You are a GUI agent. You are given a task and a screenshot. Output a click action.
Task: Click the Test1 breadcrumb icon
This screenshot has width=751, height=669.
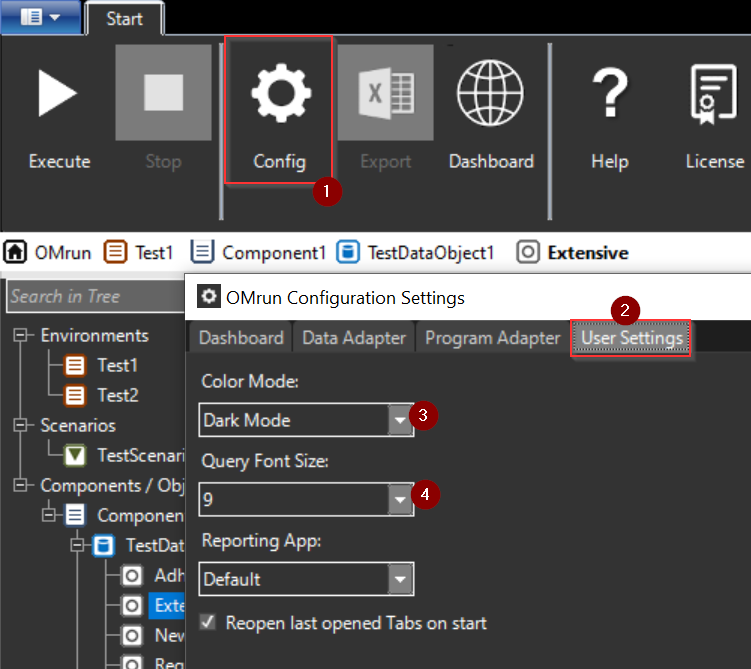tap(115, 252)
